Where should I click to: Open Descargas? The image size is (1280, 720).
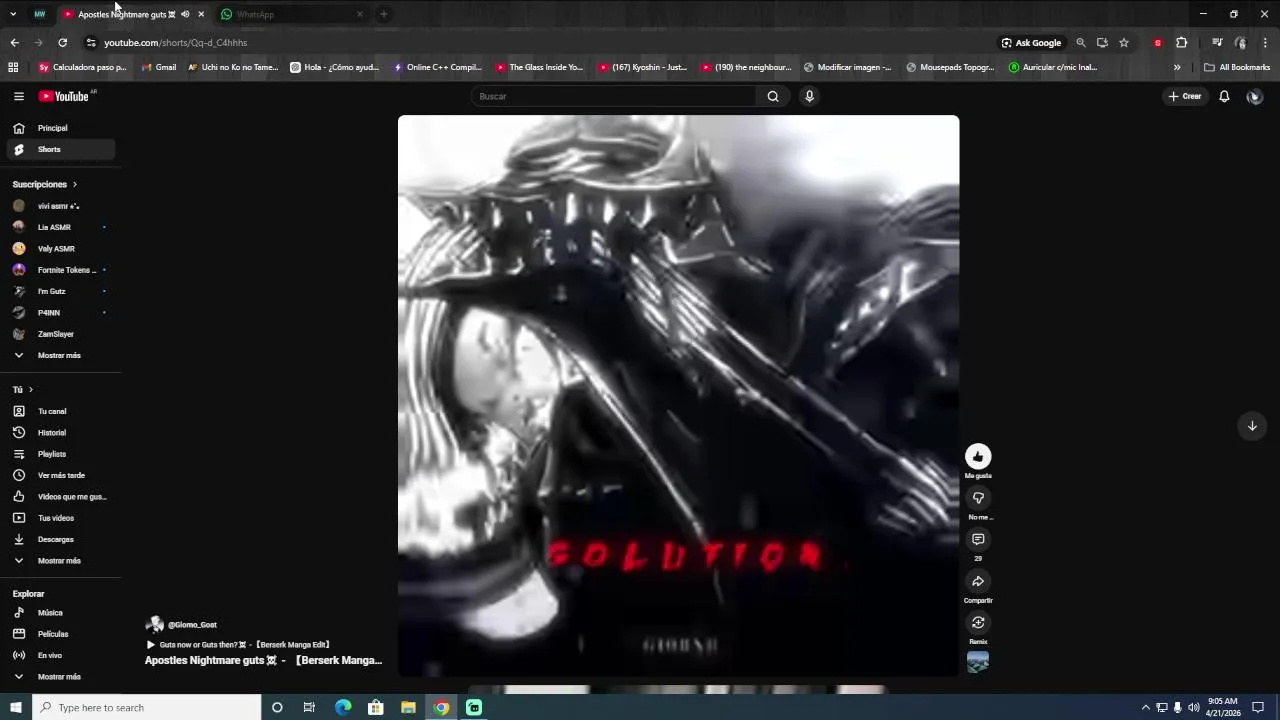click(x=61, y=539)
